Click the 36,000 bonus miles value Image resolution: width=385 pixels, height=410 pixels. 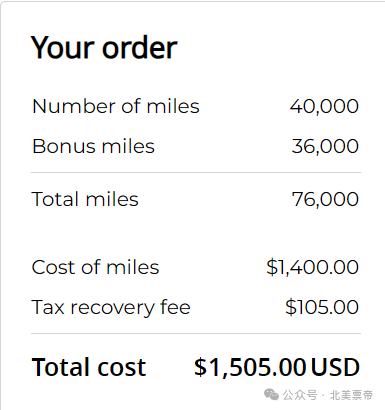pos(325,146)
